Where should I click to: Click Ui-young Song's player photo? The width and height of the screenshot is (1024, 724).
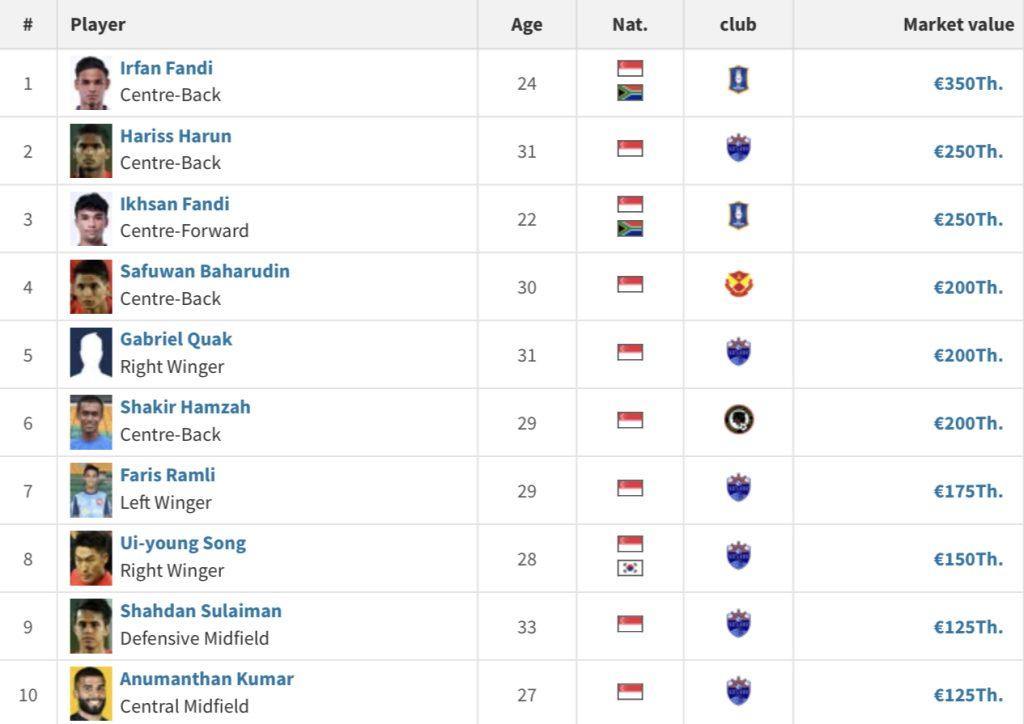tap(91, 558)
